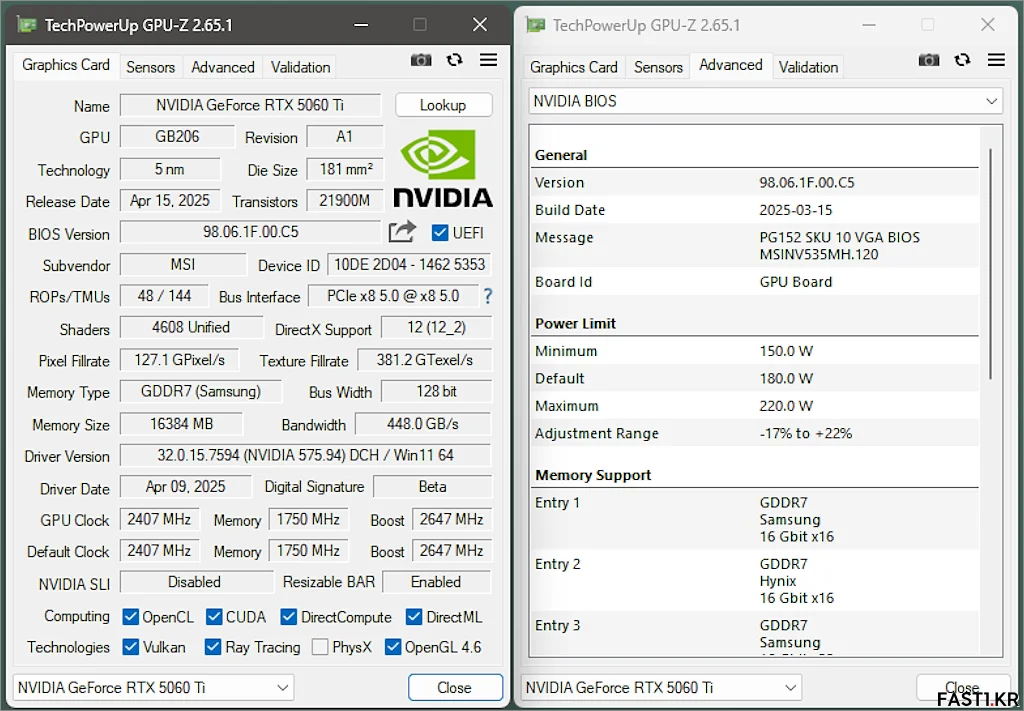
Task: Open GPU selector dropdown in the right window
Action: [661, 687]
